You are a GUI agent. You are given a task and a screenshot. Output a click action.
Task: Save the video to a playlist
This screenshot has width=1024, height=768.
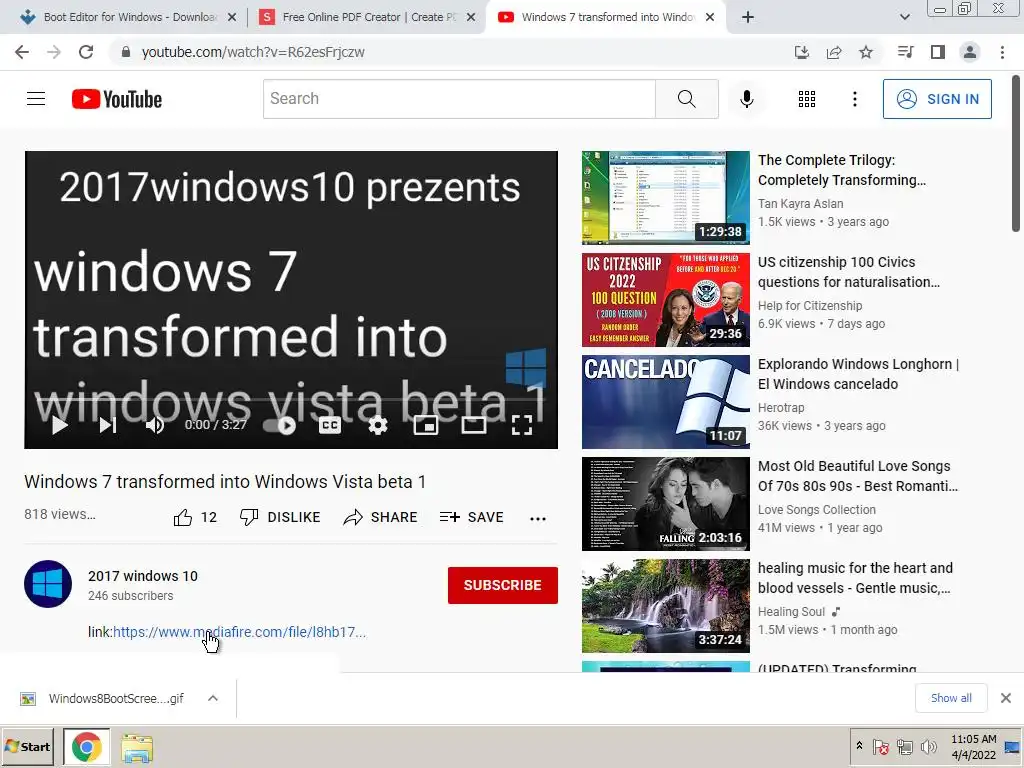point(472,517)
